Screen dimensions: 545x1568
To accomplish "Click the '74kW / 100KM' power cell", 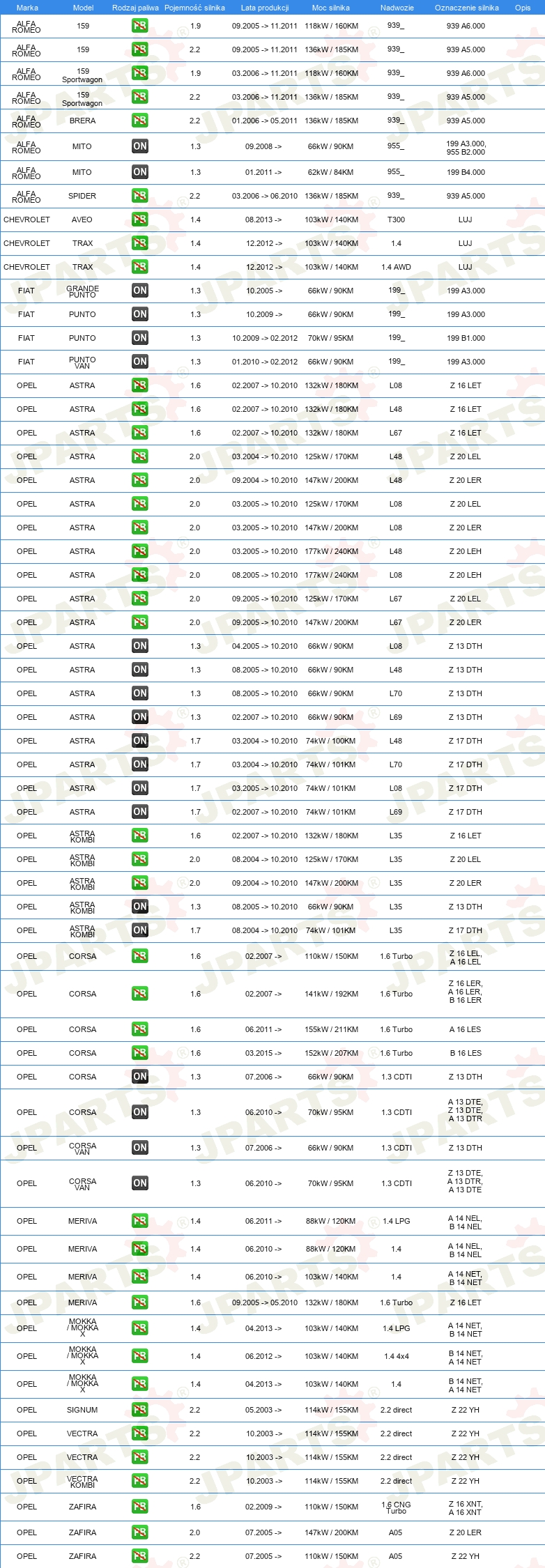I will (x=330, y=741).
